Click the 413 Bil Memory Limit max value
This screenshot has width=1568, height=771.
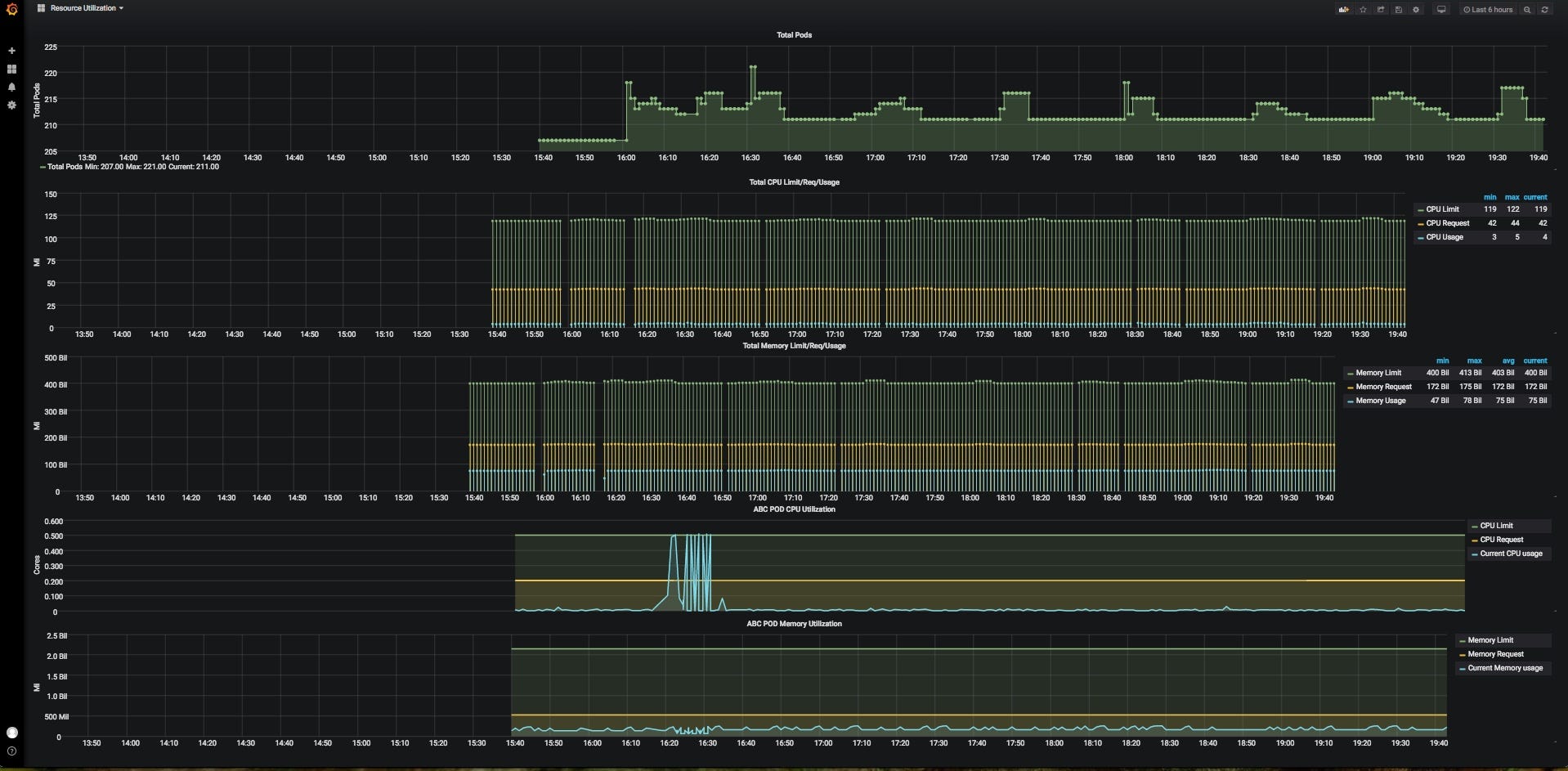pos(1470,373)
